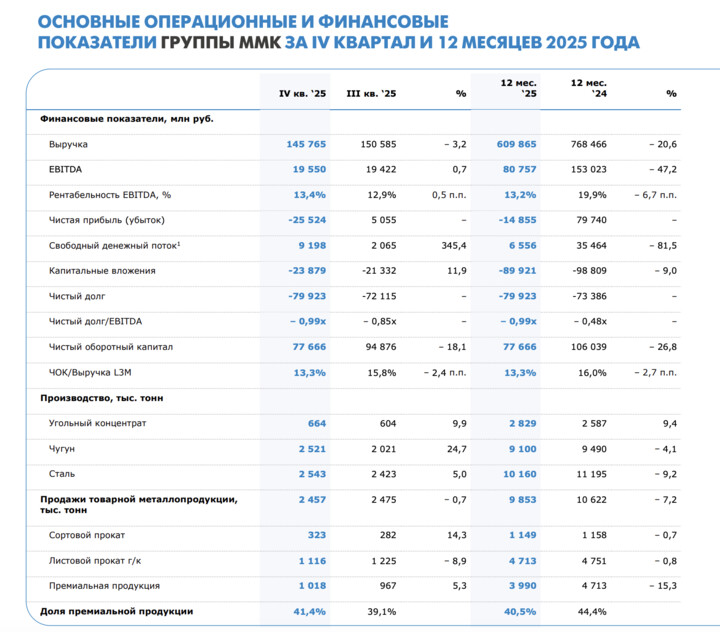Select the 'Угольный концентрат' row label
Image resolution: width=720 pixels, height=632 pixels.
[x=98, y=423]
